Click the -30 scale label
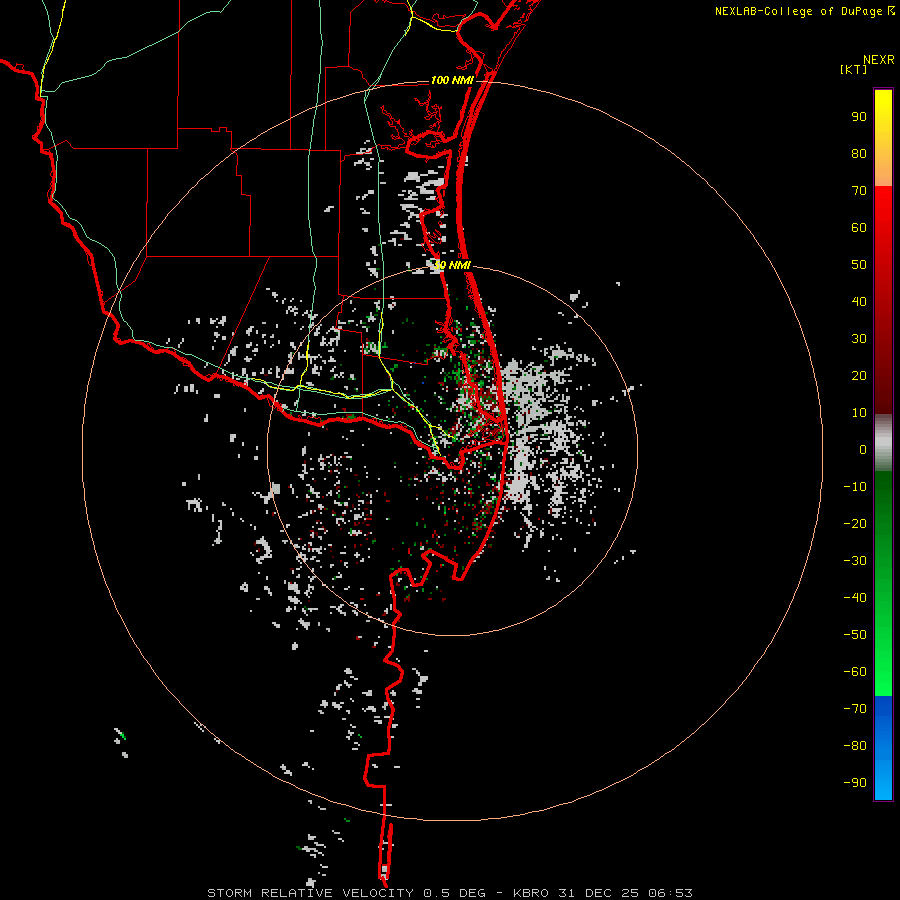This screenshot has height=900, width=900. pos(855,561)
